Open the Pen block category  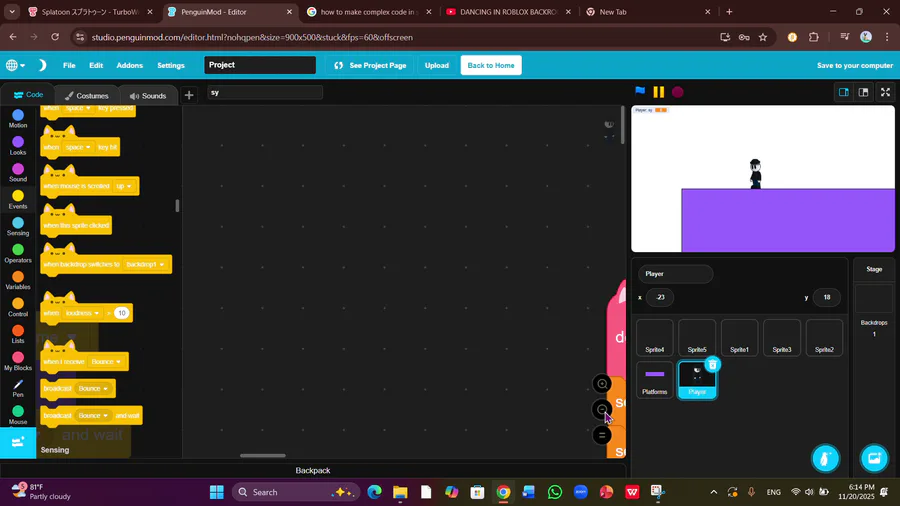[x=18, y=388]
